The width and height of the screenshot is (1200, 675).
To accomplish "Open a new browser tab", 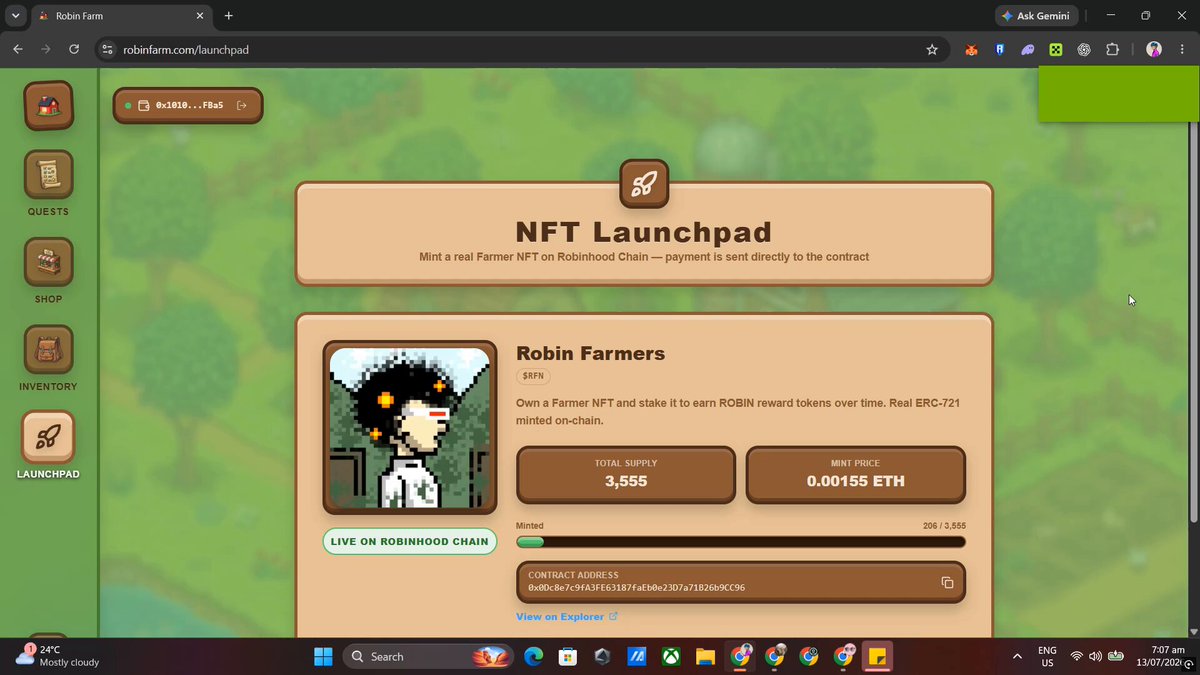I will [229, 16].
